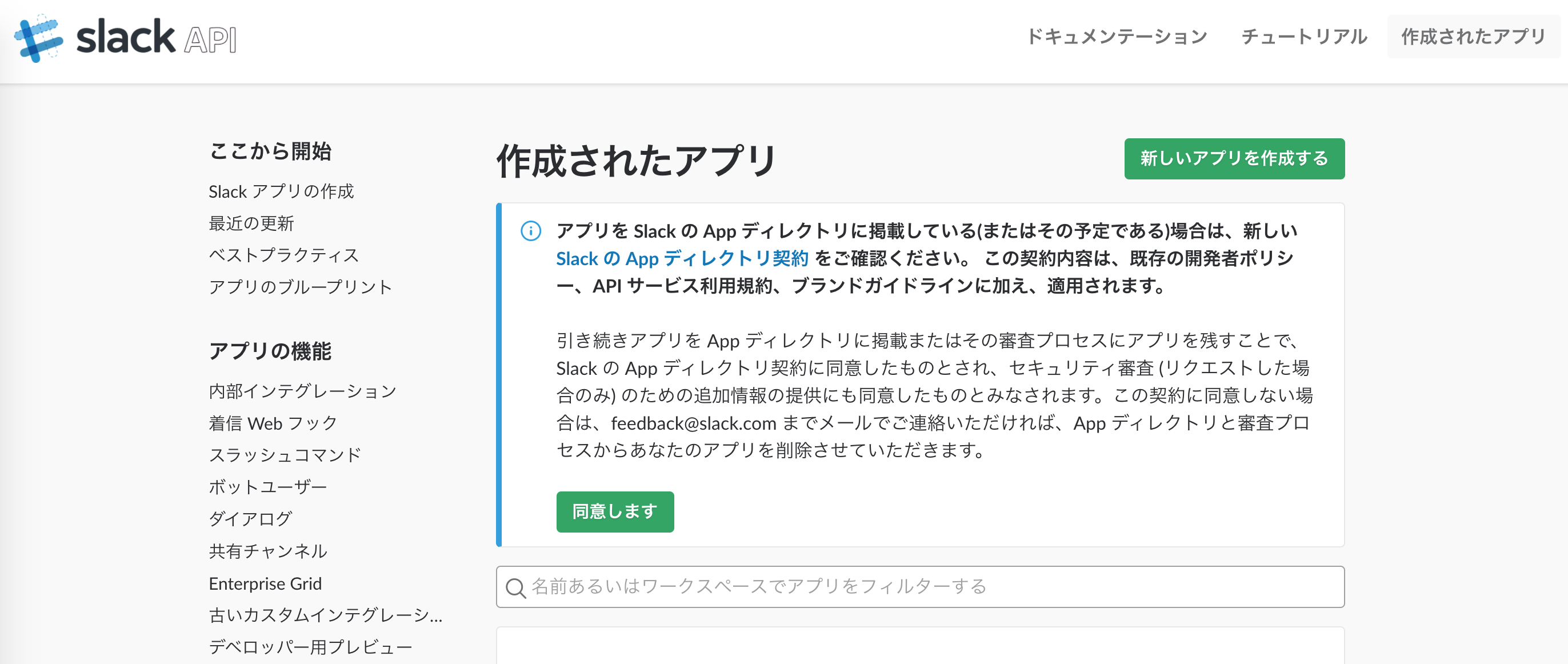
Task: Focus the app filter search field
Action: (x=920, y=587)
